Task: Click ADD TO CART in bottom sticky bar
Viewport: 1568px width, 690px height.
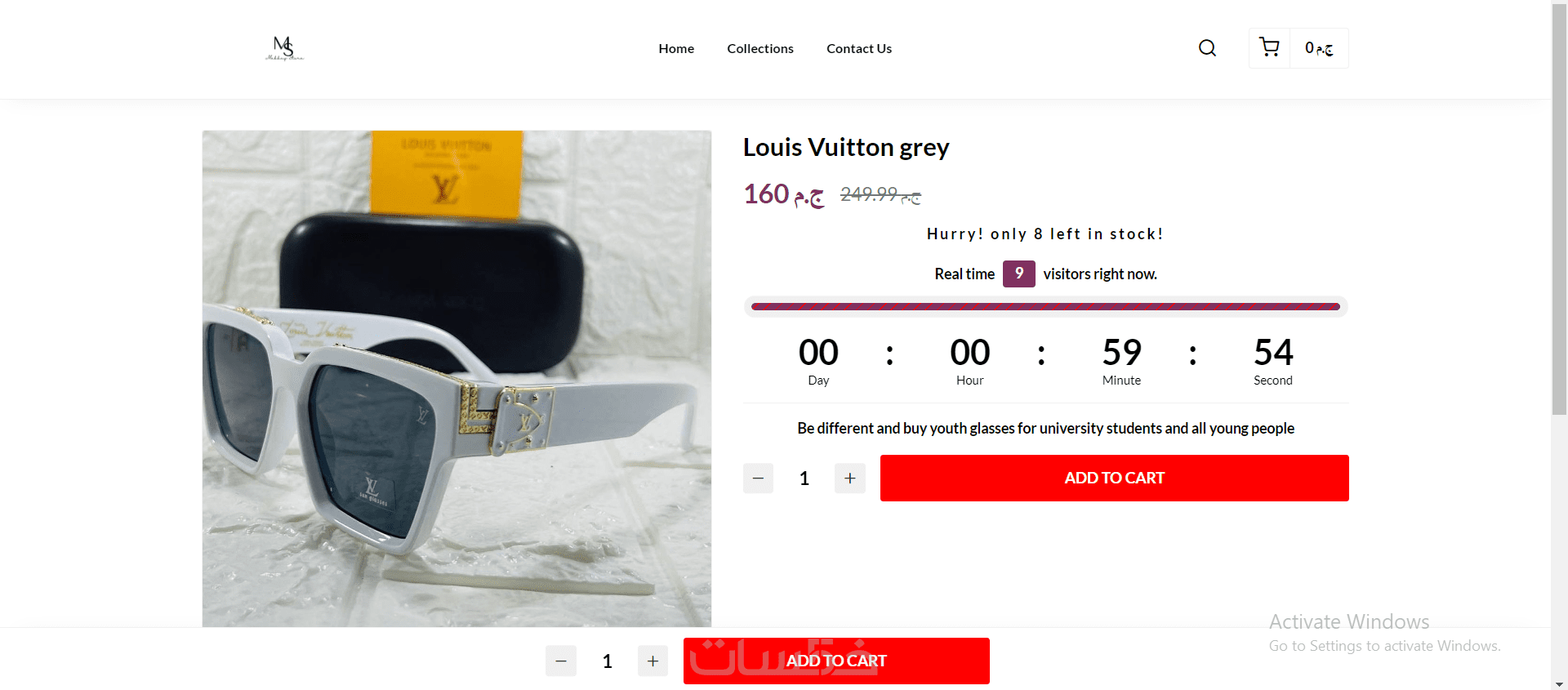Action: point(836,661)
